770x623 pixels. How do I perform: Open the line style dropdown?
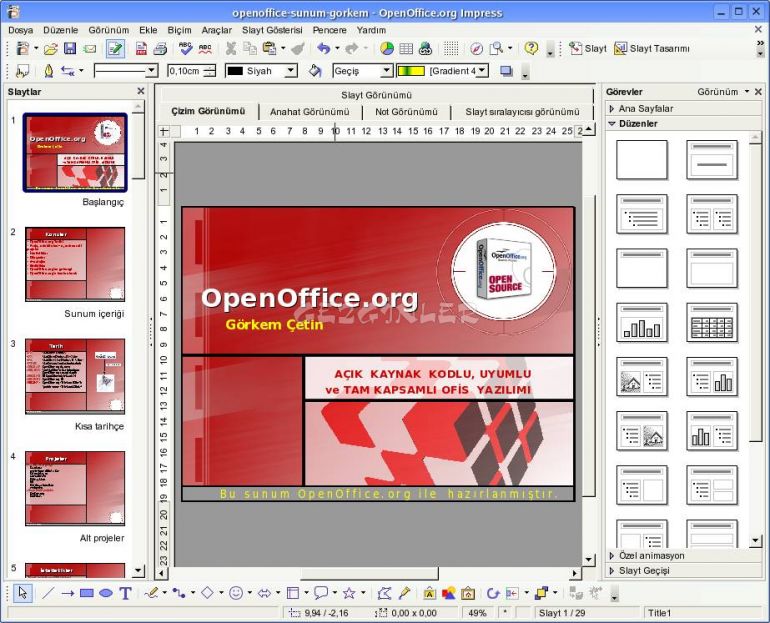(x=151, y=71)
